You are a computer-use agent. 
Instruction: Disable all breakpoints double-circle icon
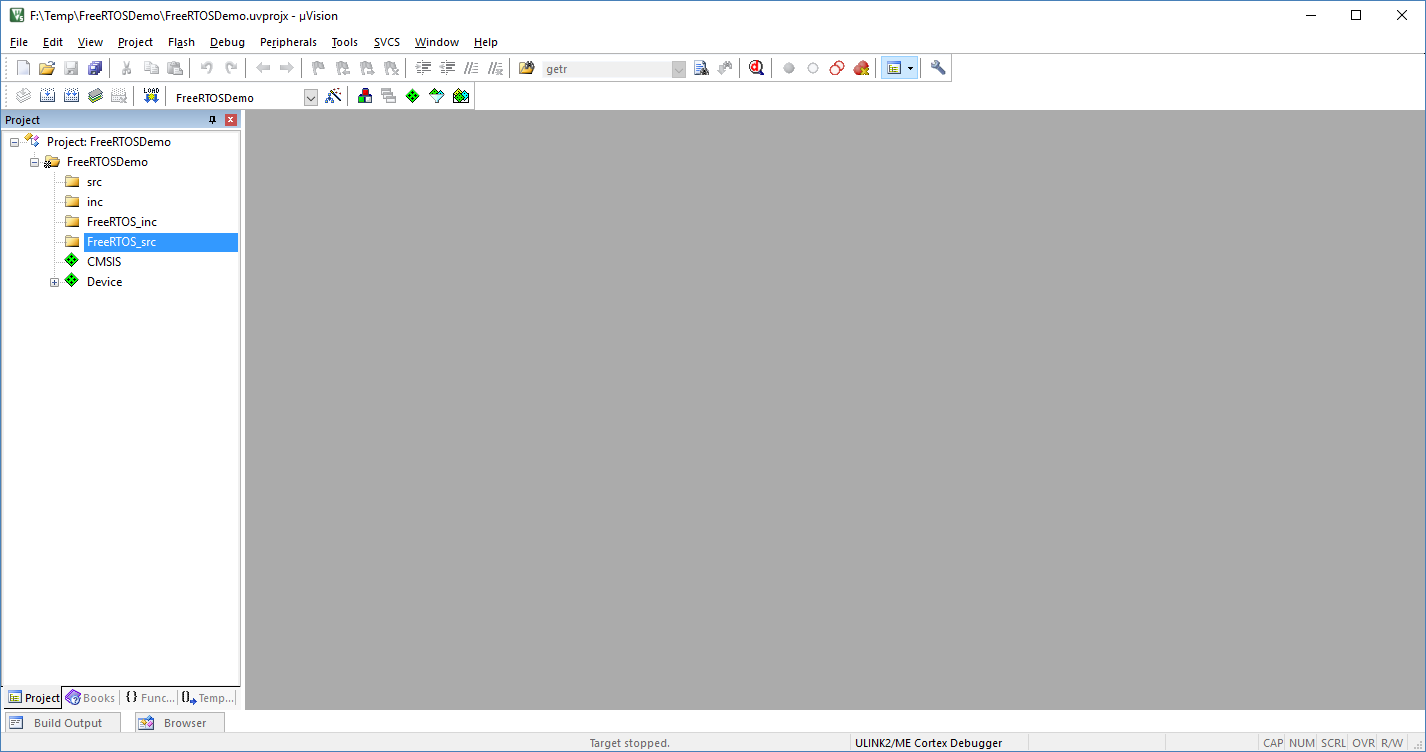[837, 68]
